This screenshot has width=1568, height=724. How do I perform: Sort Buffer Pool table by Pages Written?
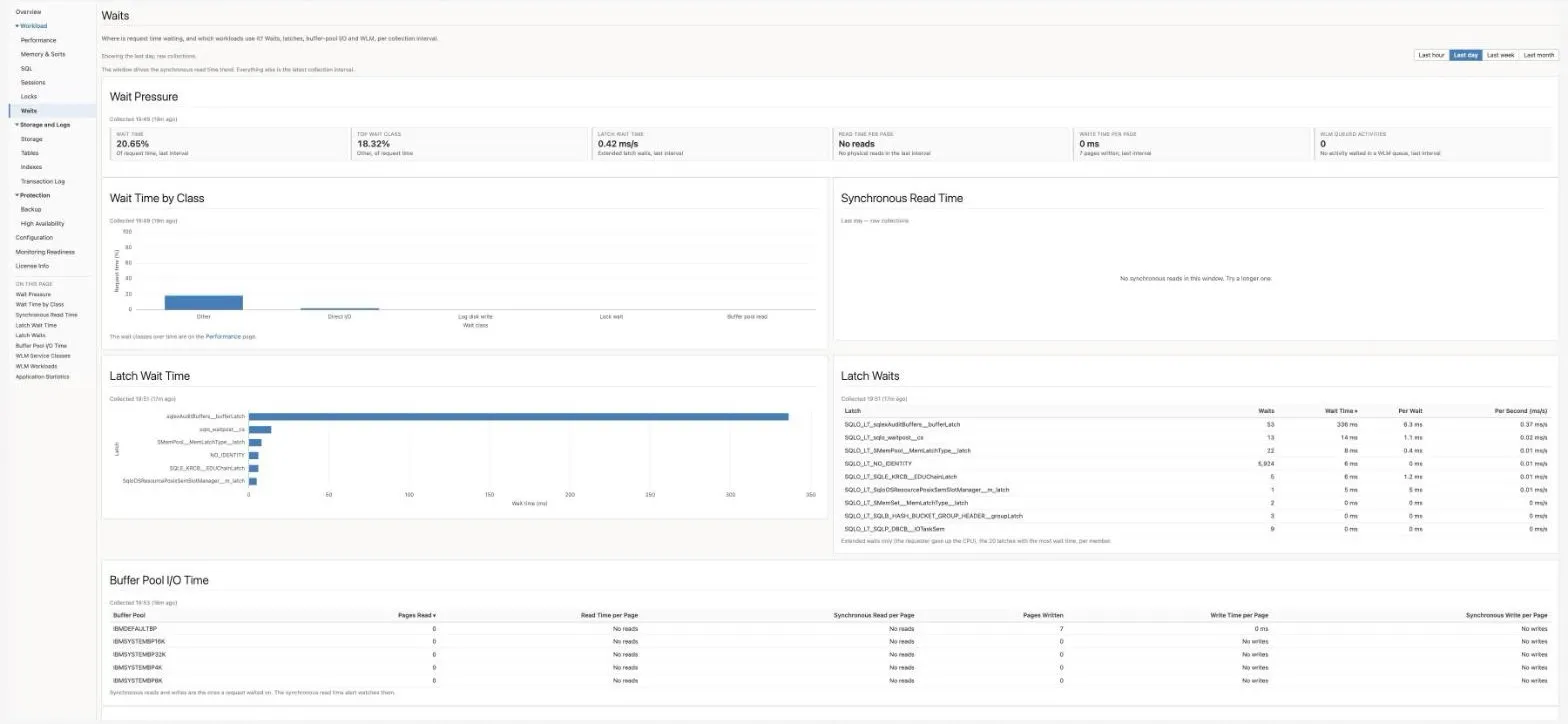pos(1043,615)
